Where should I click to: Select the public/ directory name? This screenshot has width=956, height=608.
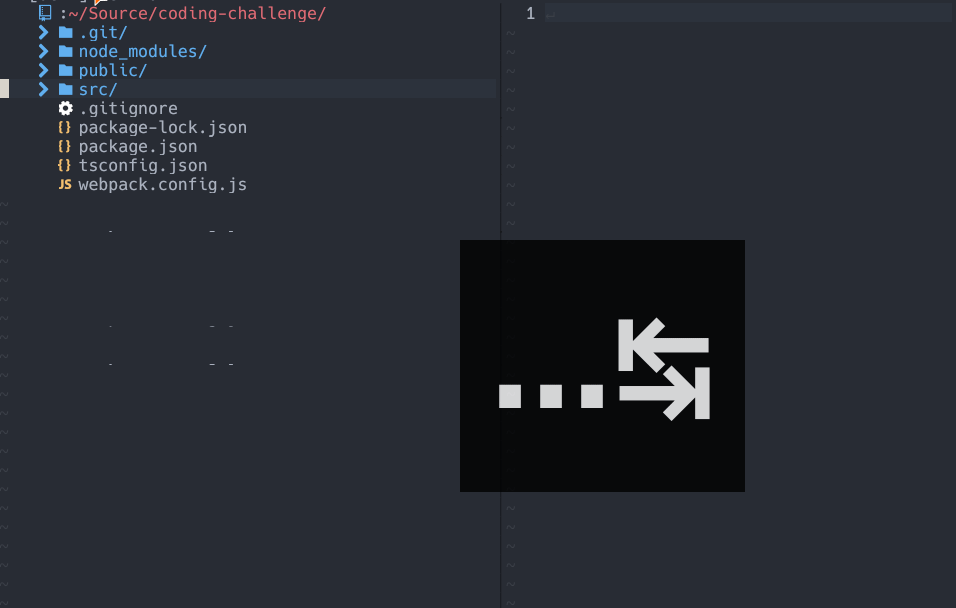(113, 70)
